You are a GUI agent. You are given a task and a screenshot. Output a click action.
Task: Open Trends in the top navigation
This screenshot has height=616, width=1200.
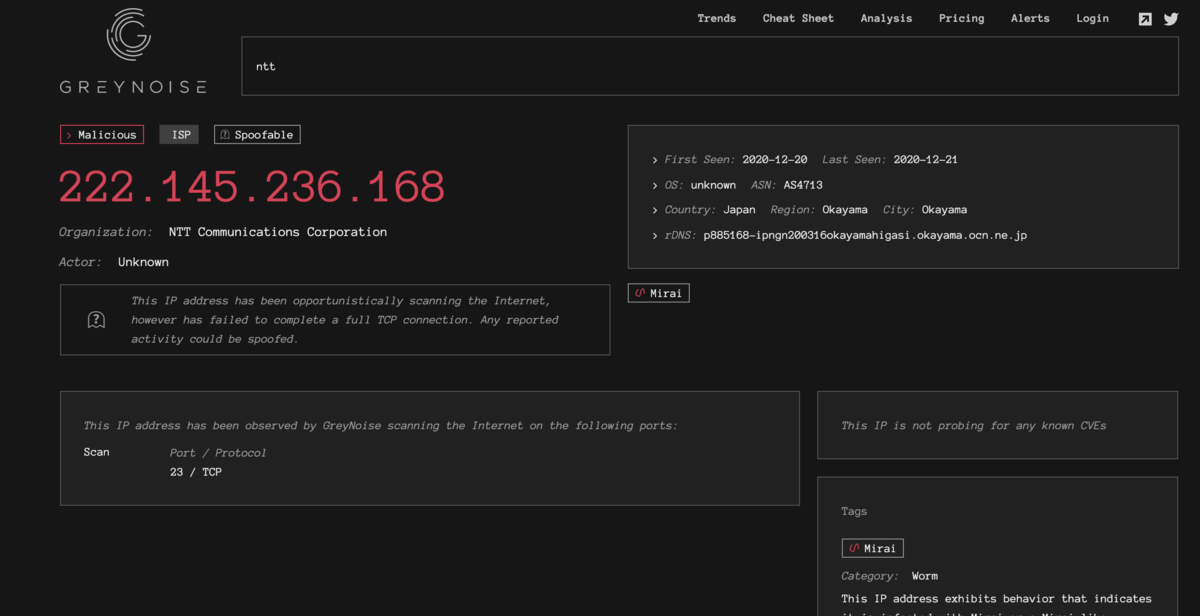pyautogui.click(x=716, y=18)
